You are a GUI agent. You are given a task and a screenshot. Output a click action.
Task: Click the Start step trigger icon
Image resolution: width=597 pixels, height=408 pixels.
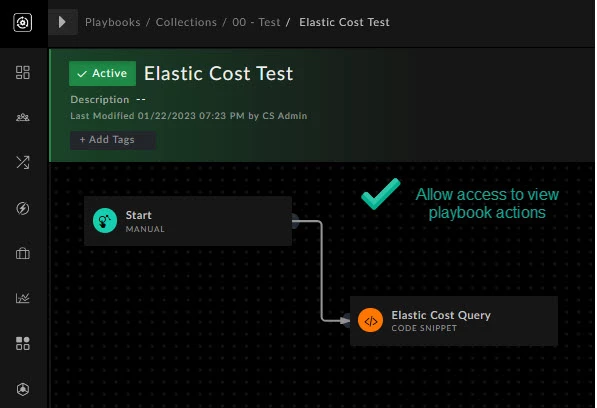[105, 220]
